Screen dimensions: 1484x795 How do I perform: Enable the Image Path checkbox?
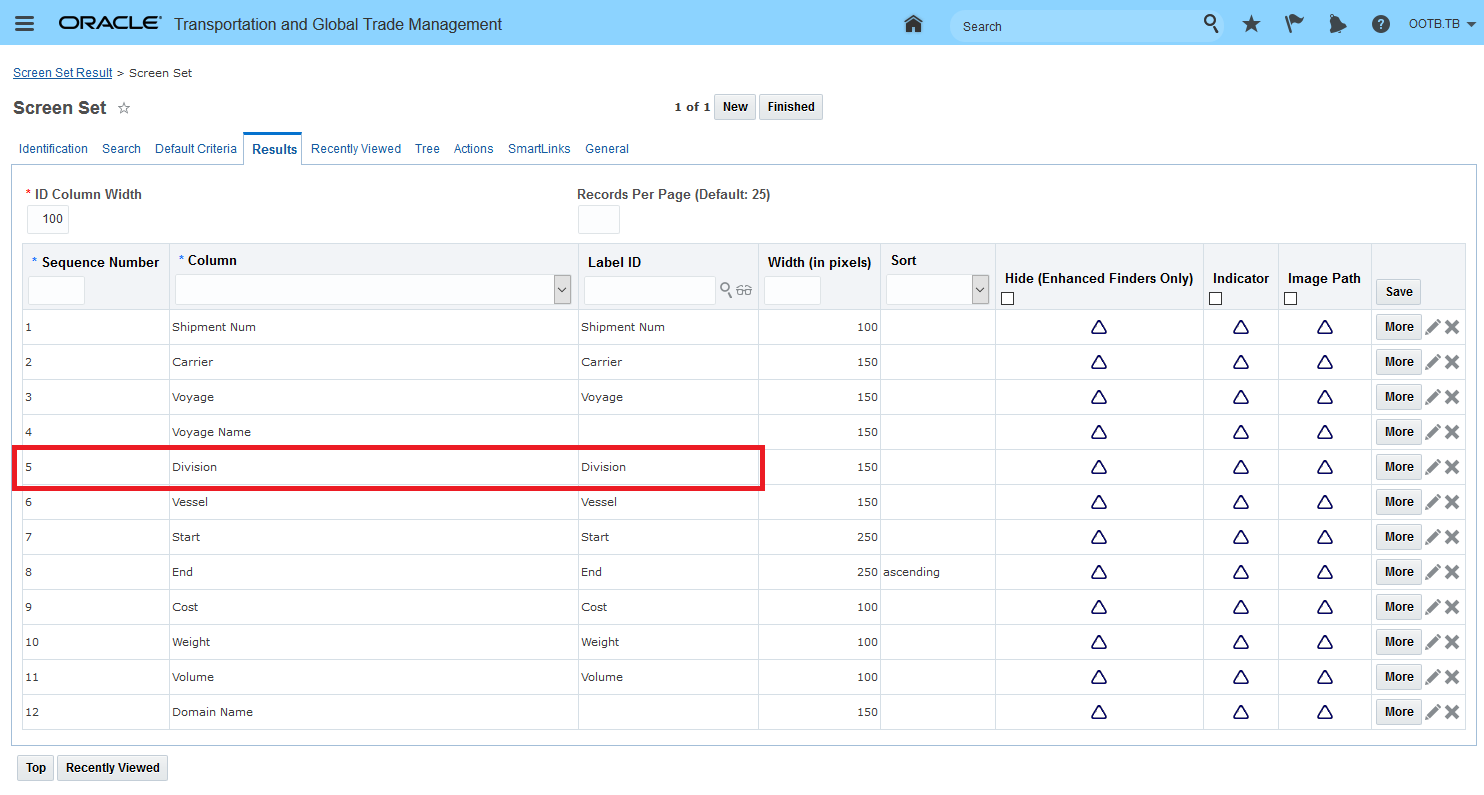pos(1290,298)
